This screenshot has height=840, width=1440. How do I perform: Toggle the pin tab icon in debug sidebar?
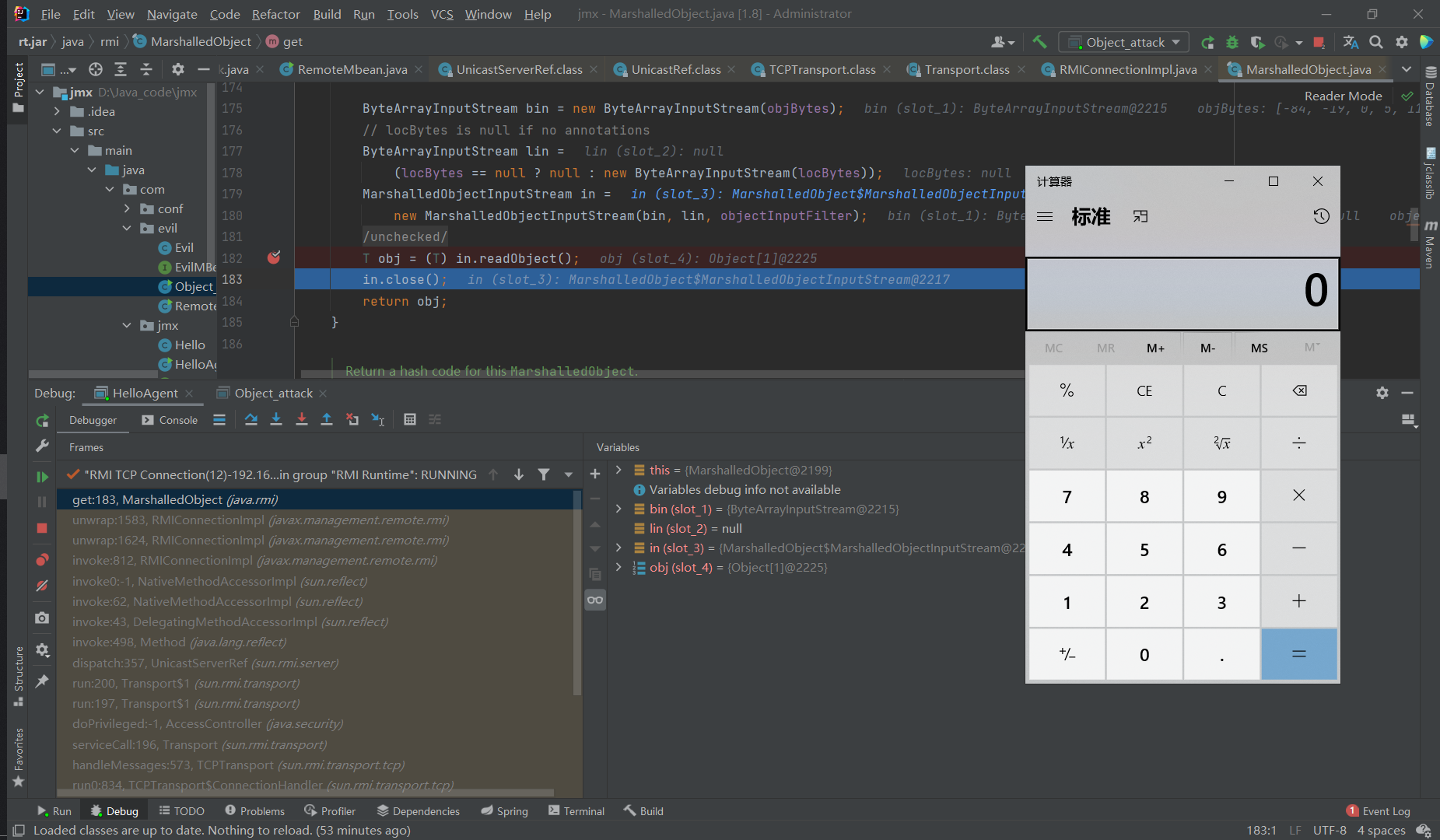42,681
